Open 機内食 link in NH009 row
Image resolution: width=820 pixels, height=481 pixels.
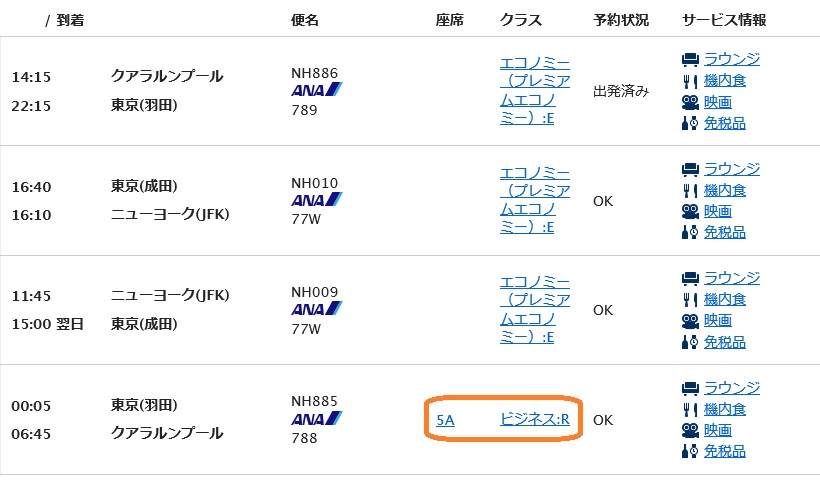click(x=725, y=300)
